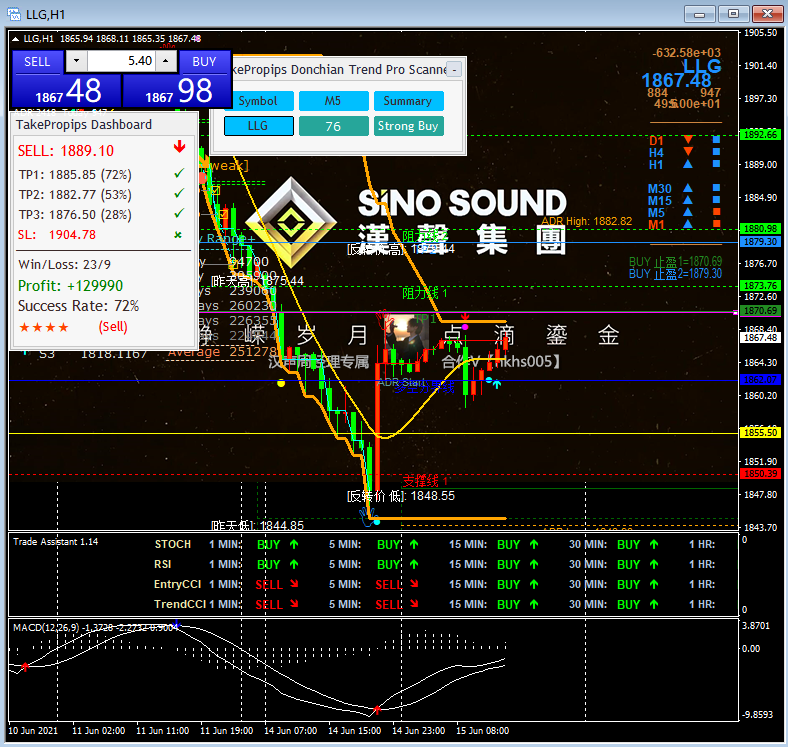Click the TakePropips Dashboard title
This screenshot has height=747, width=788.
point(83,125)
